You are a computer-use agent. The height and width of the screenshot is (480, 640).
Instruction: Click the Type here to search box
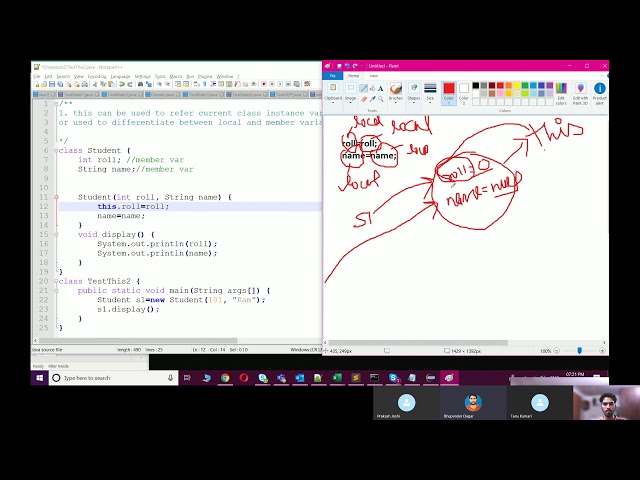click(113, 378)
